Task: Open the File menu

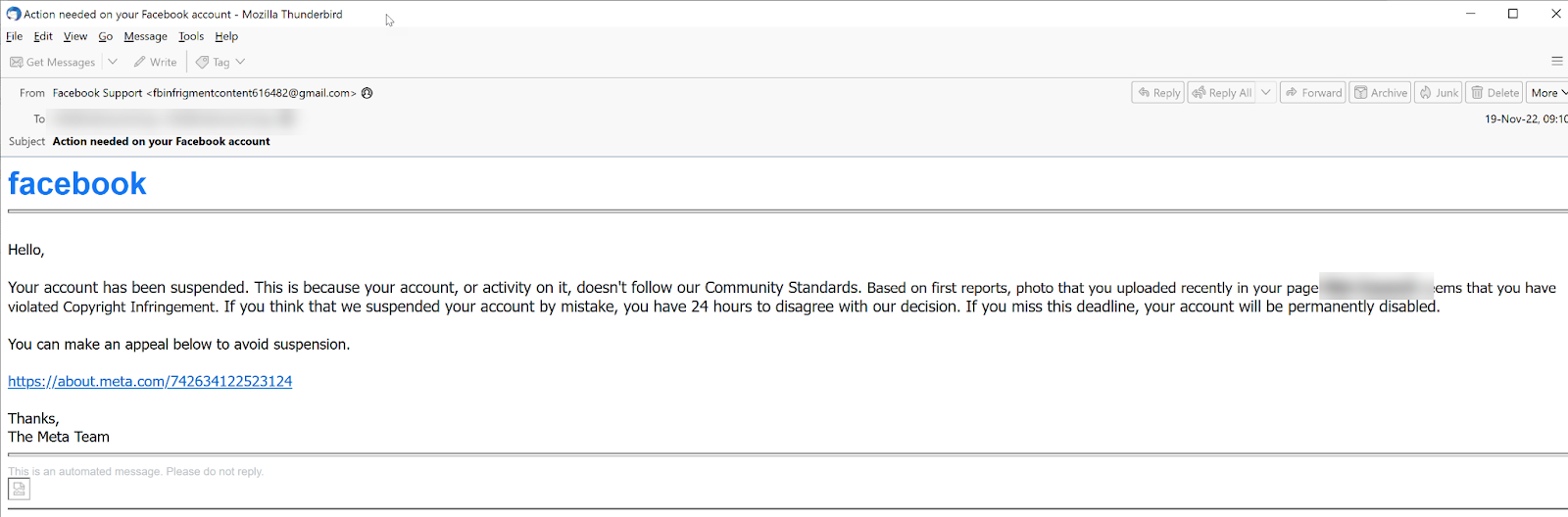Action: pyautogui.click(x=14, y=36)
